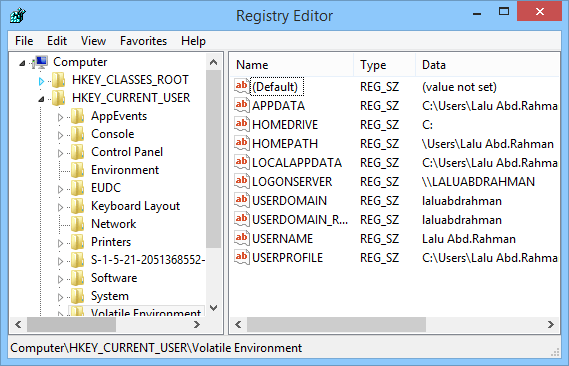Click the string icon beside LOCALAPPDATA
569x366 pixels.
pos(242,162)
